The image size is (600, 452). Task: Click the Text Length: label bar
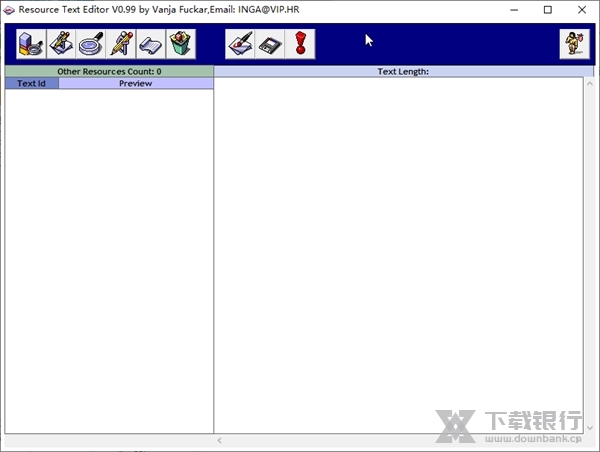click(x=403, y=71)
